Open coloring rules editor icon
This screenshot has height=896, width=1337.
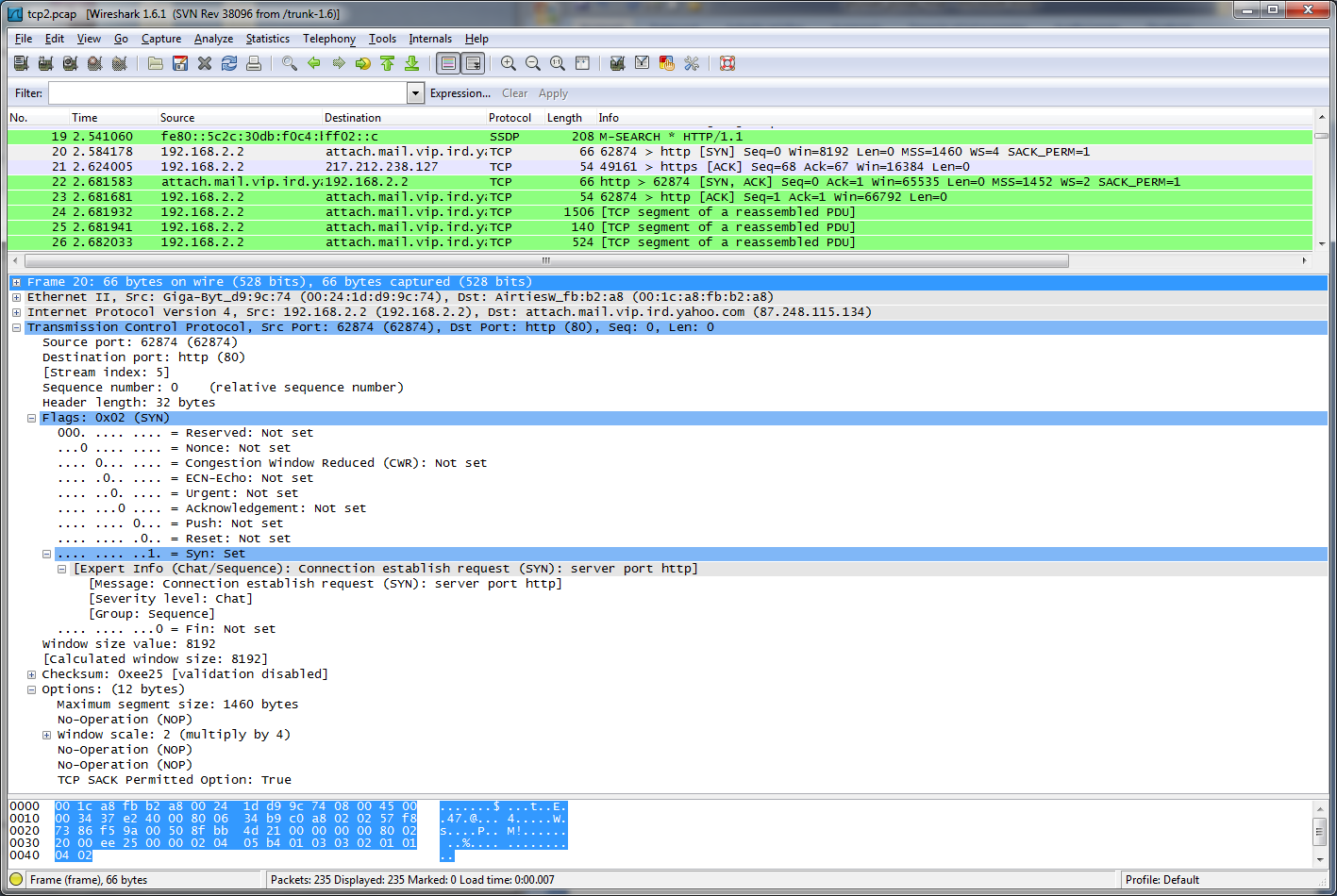[667, 63]
